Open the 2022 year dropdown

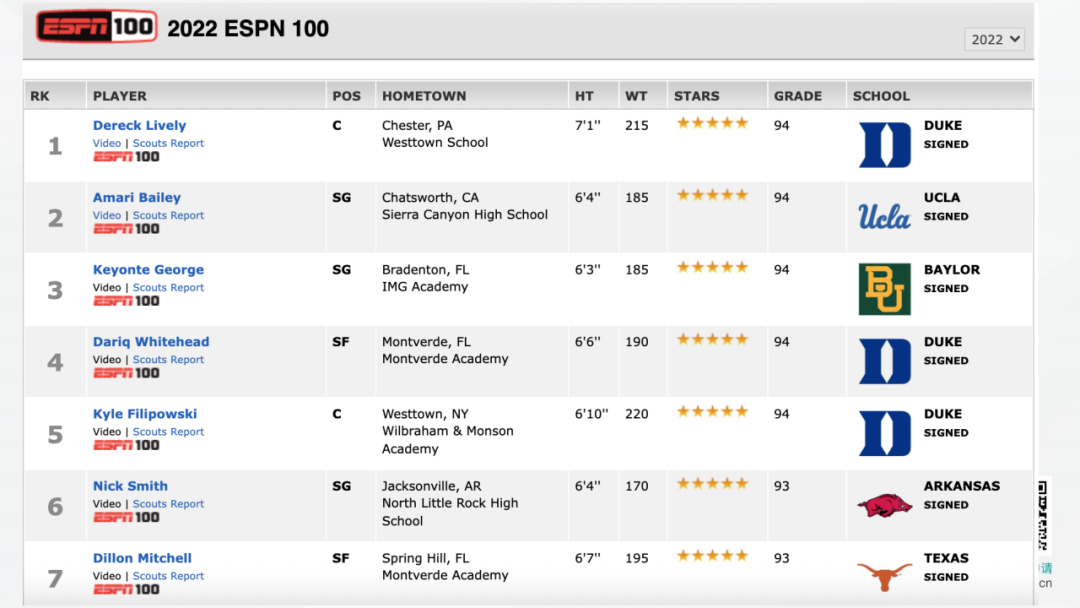click(994, 39)
